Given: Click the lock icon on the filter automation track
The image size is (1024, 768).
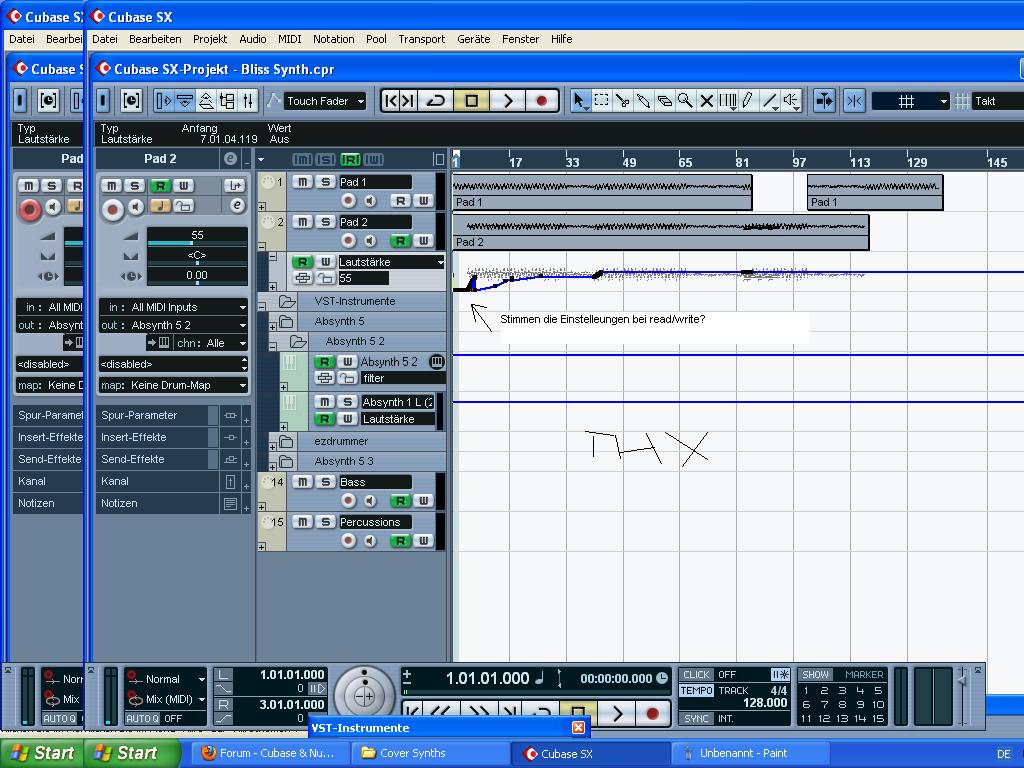Looking at the screenshot, I should click(347, 378).
